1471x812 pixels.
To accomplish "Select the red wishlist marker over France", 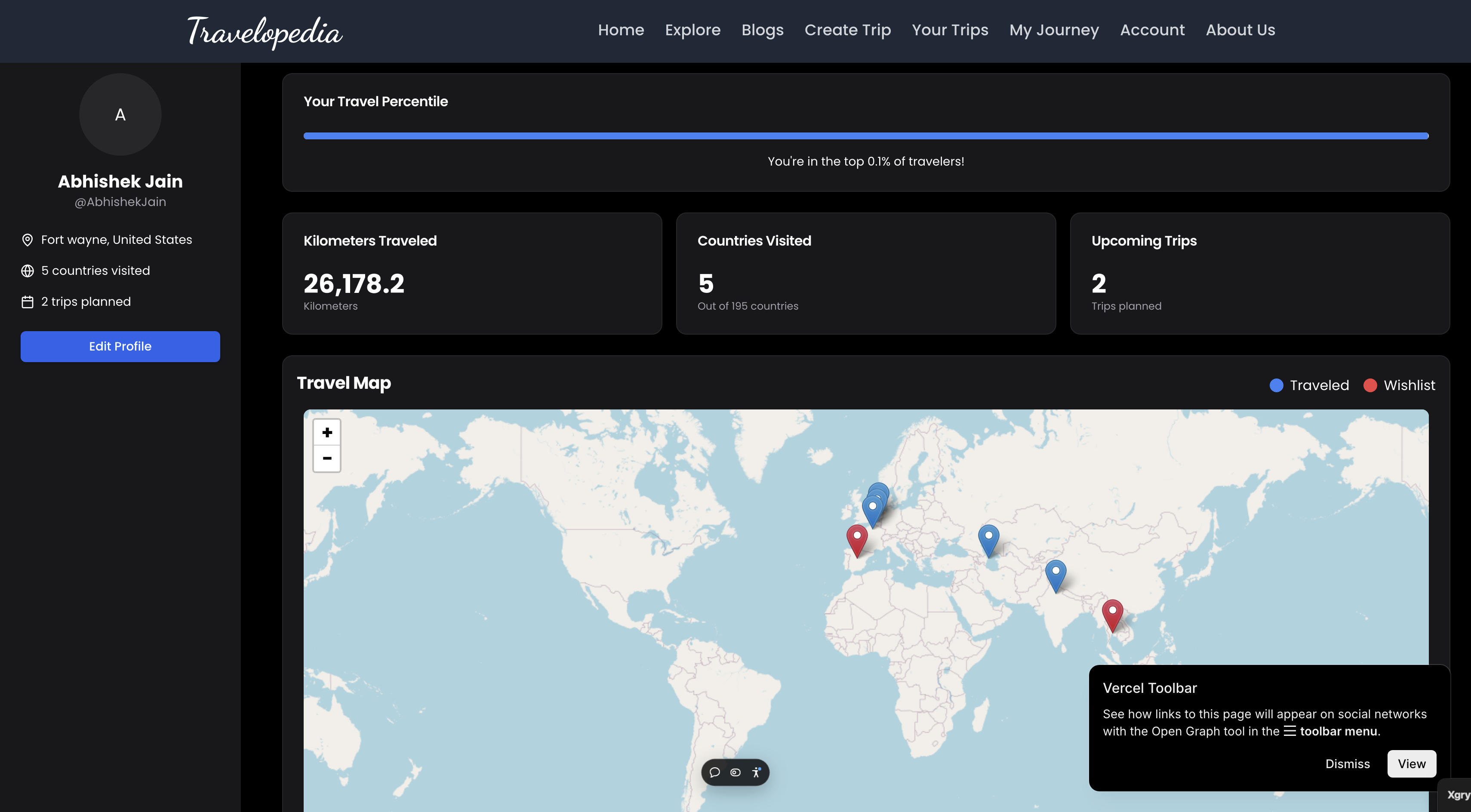I will [x=856, y=541].
